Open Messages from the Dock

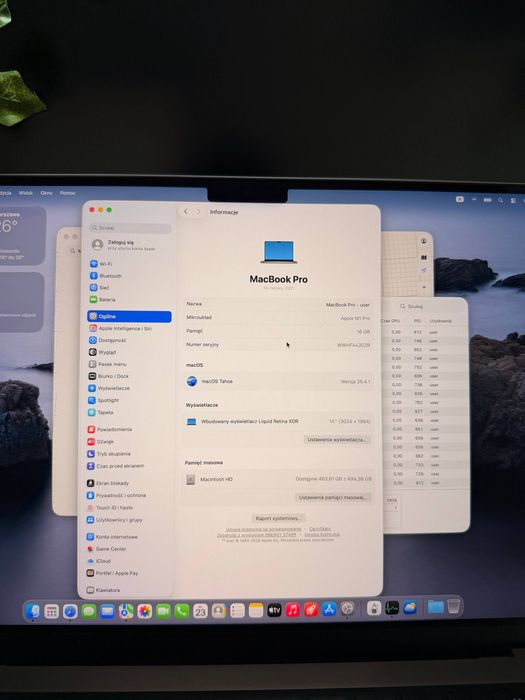(x=89, y=611)
